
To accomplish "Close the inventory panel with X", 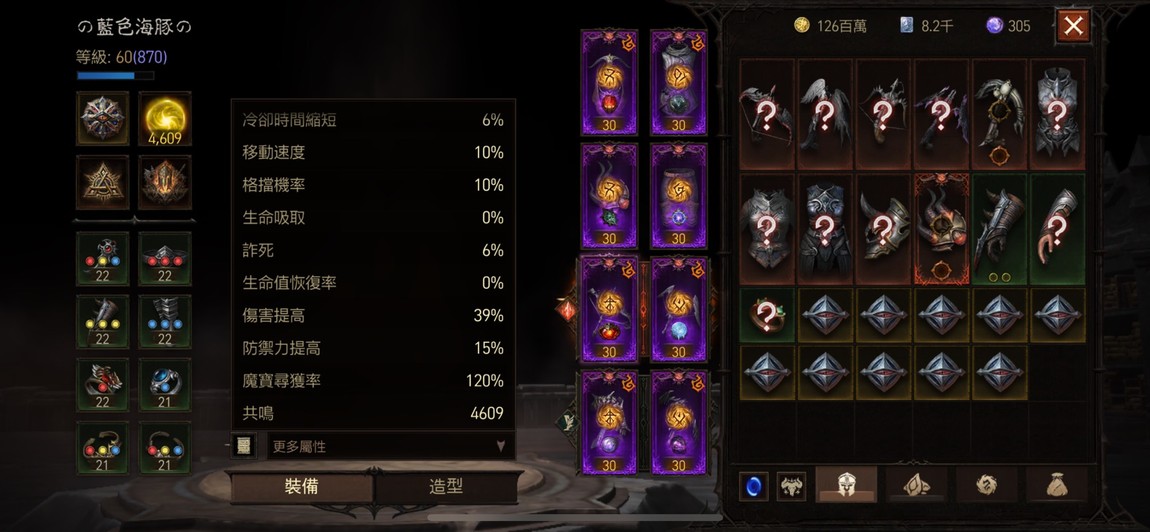I will 1073,26.
